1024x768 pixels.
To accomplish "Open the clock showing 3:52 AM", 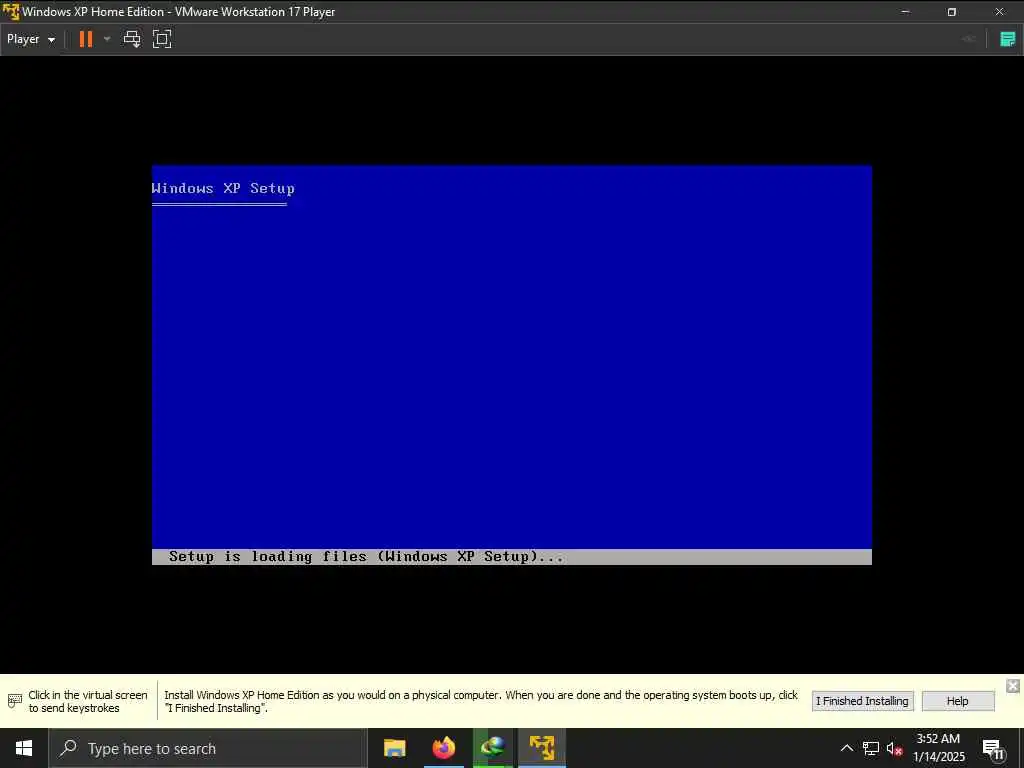I will click(x=938, y=748).
